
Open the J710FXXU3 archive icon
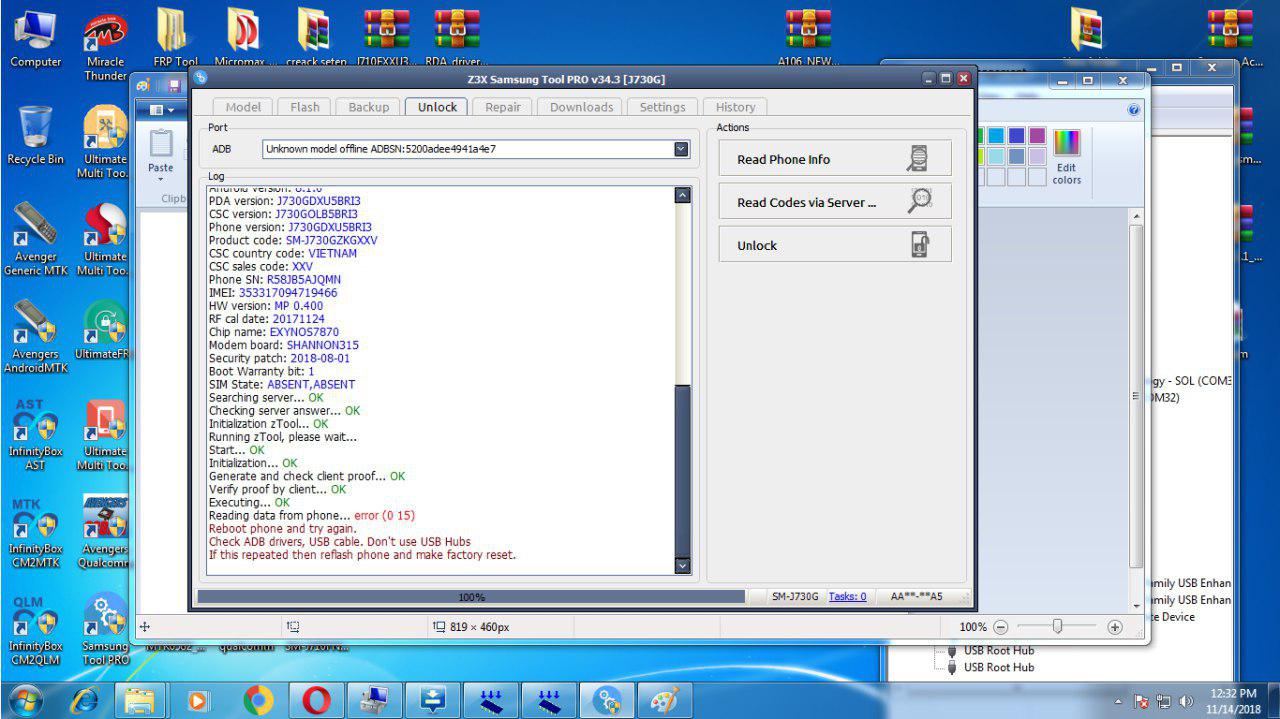(386, 38)
